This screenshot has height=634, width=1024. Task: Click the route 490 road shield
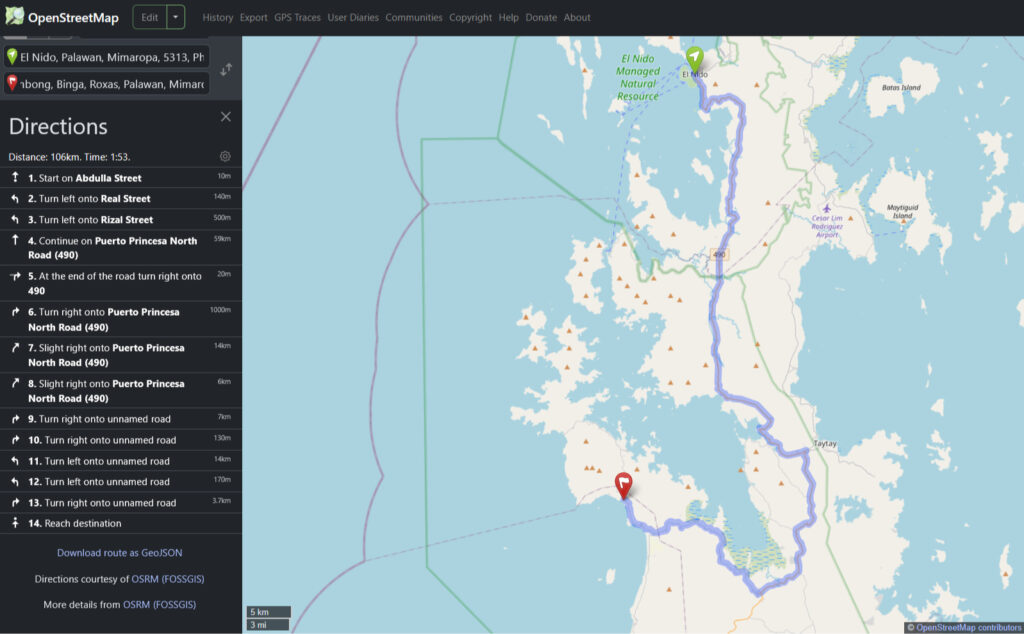coord(718,255)
